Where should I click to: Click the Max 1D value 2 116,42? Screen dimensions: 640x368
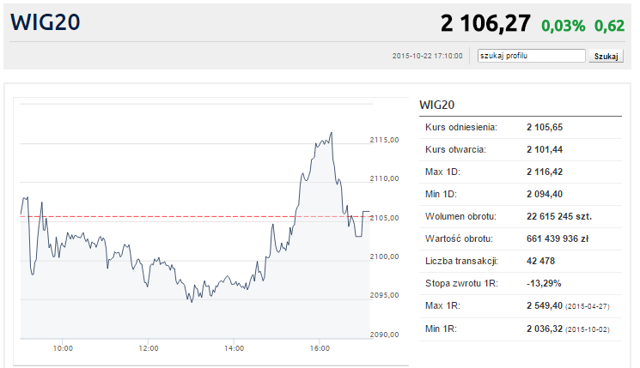[544, 172]
